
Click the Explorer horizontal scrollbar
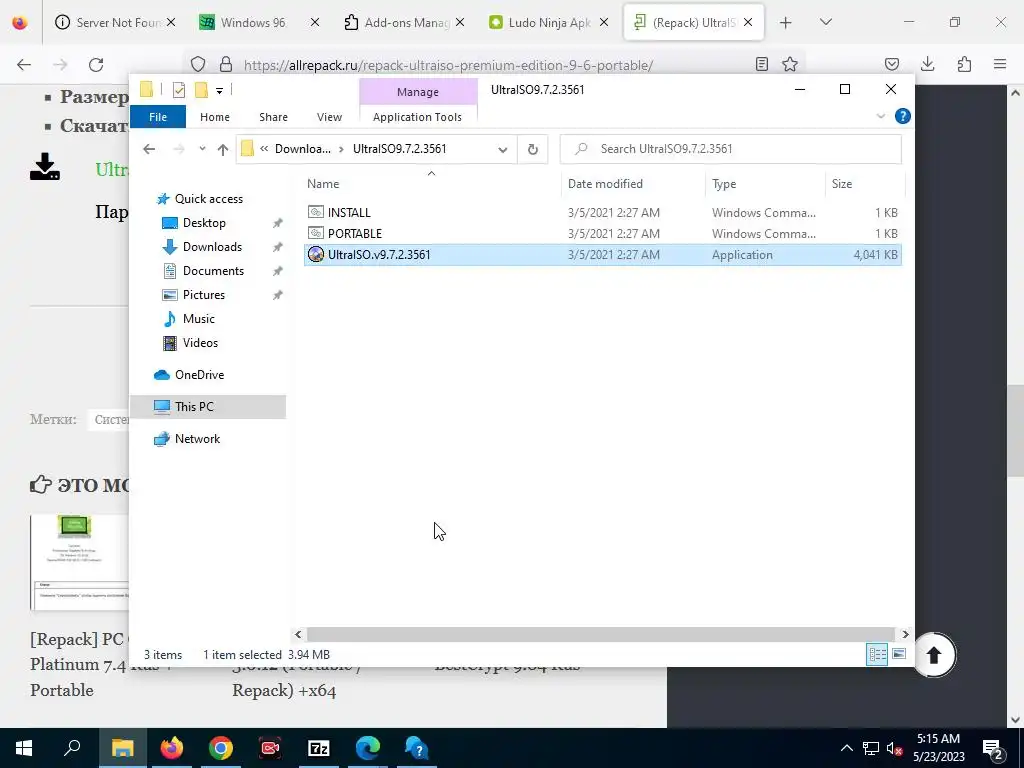600,634
